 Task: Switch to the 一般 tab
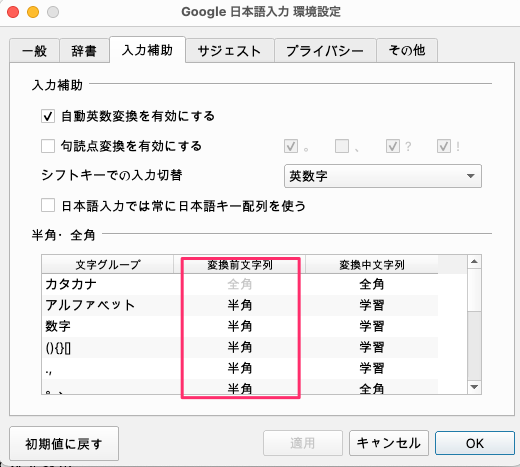[34, 51]
